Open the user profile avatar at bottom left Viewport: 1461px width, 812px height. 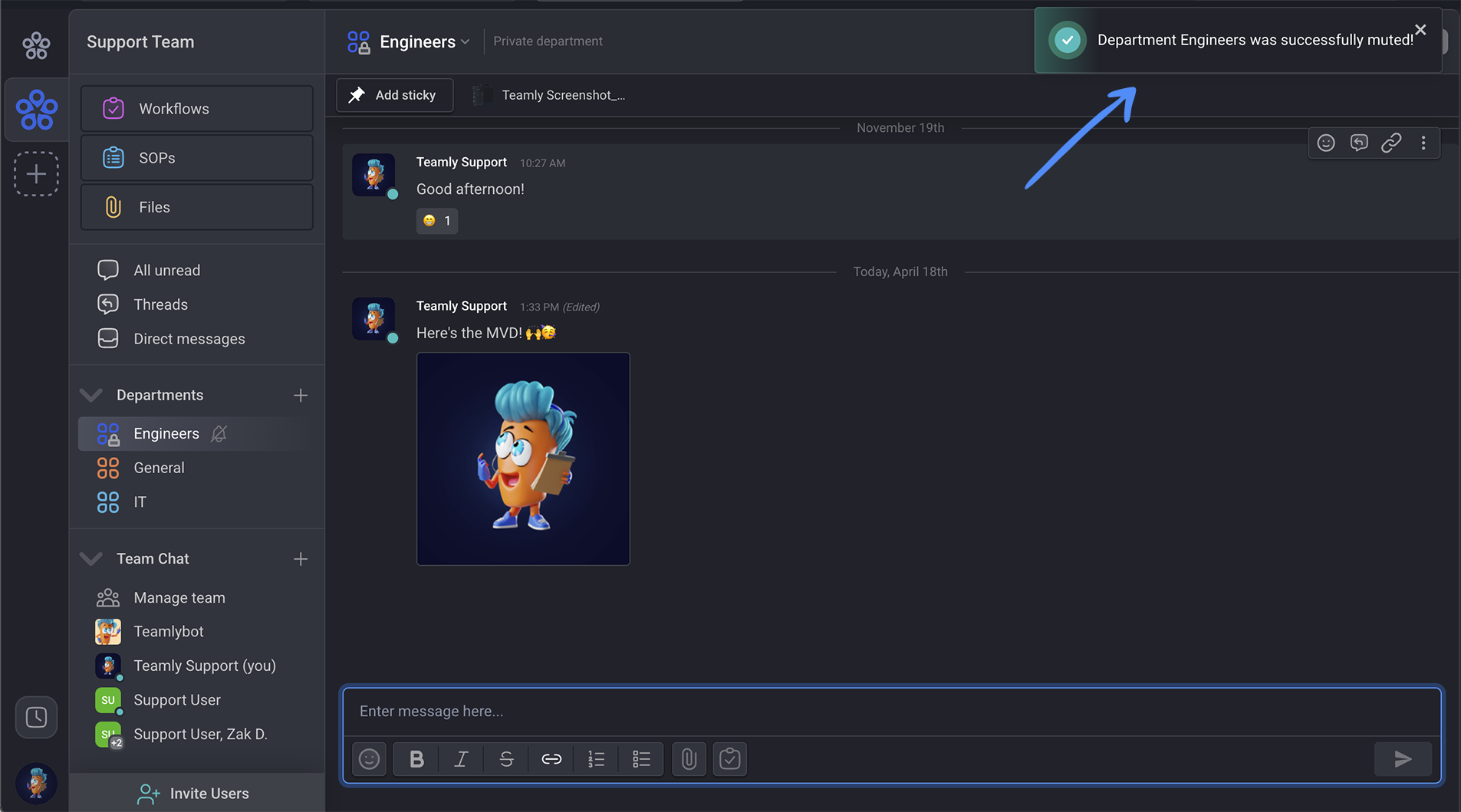[36, 783]
